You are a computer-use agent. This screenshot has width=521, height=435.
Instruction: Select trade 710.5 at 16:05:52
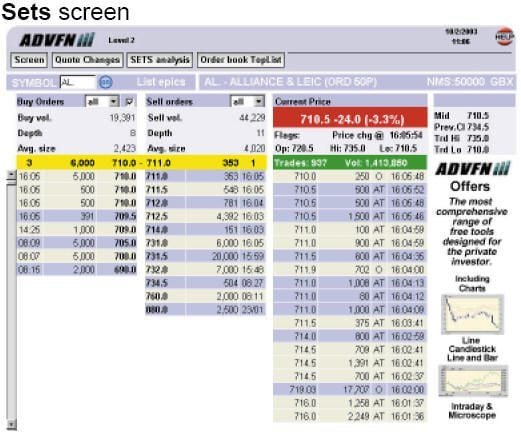point(350,190)
